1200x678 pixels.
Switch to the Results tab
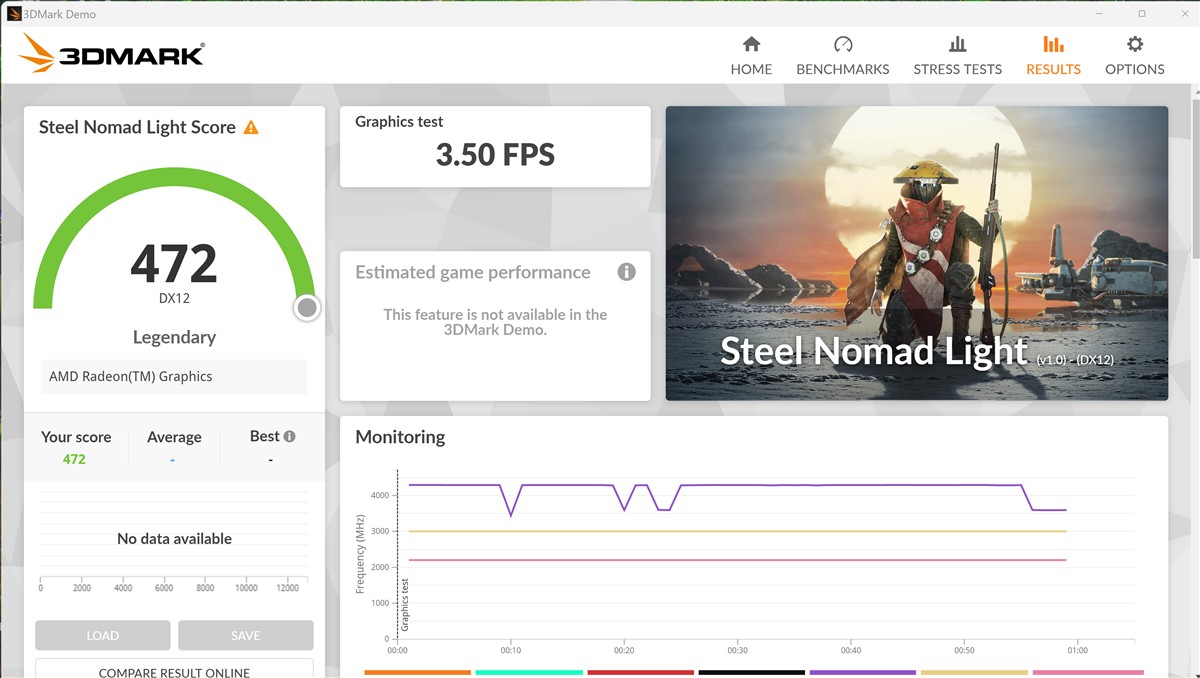(1053, 56)
